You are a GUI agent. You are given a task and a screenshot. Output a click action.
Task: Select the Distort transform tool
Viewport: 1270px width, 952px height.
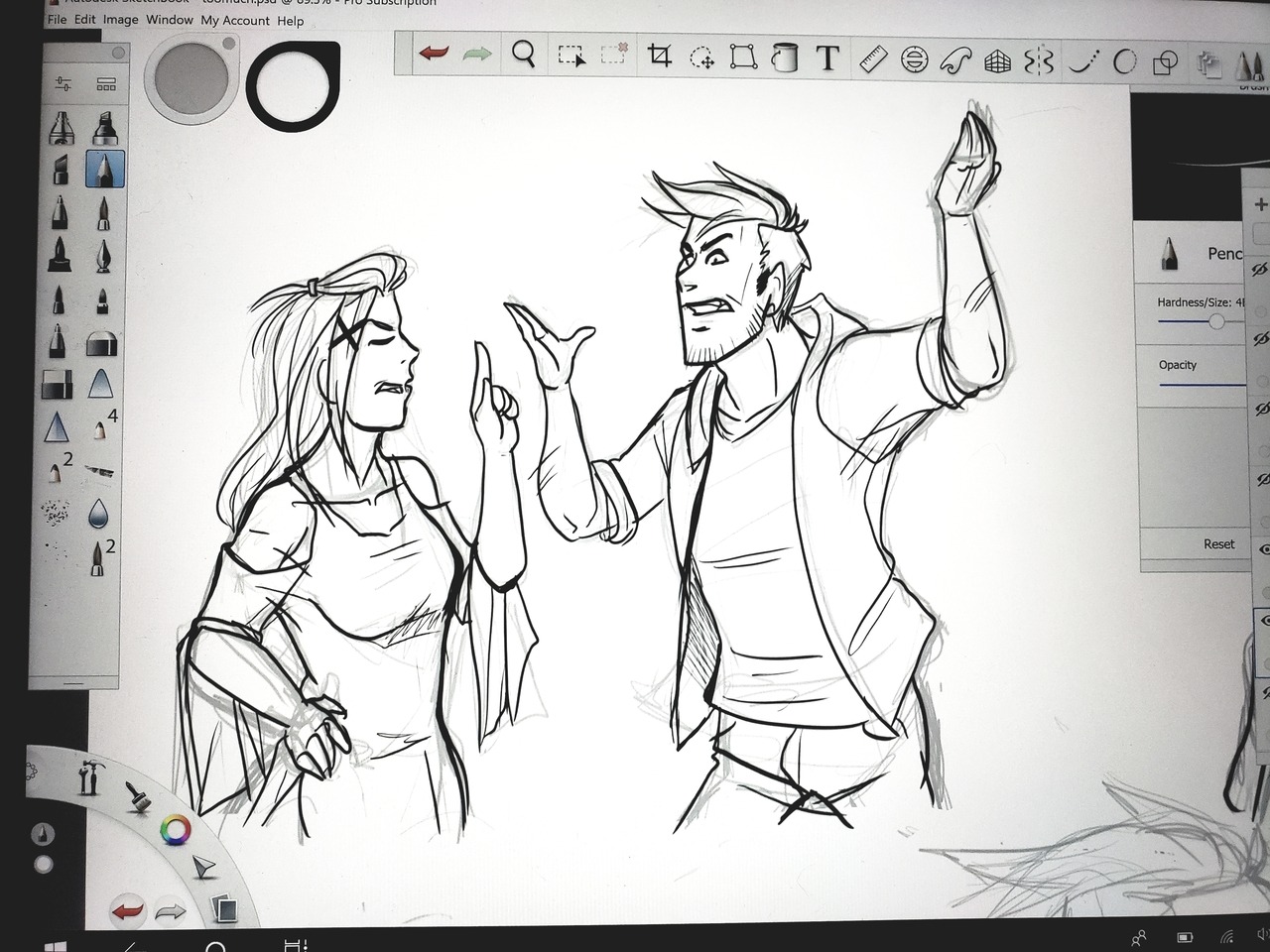[743, 58]
